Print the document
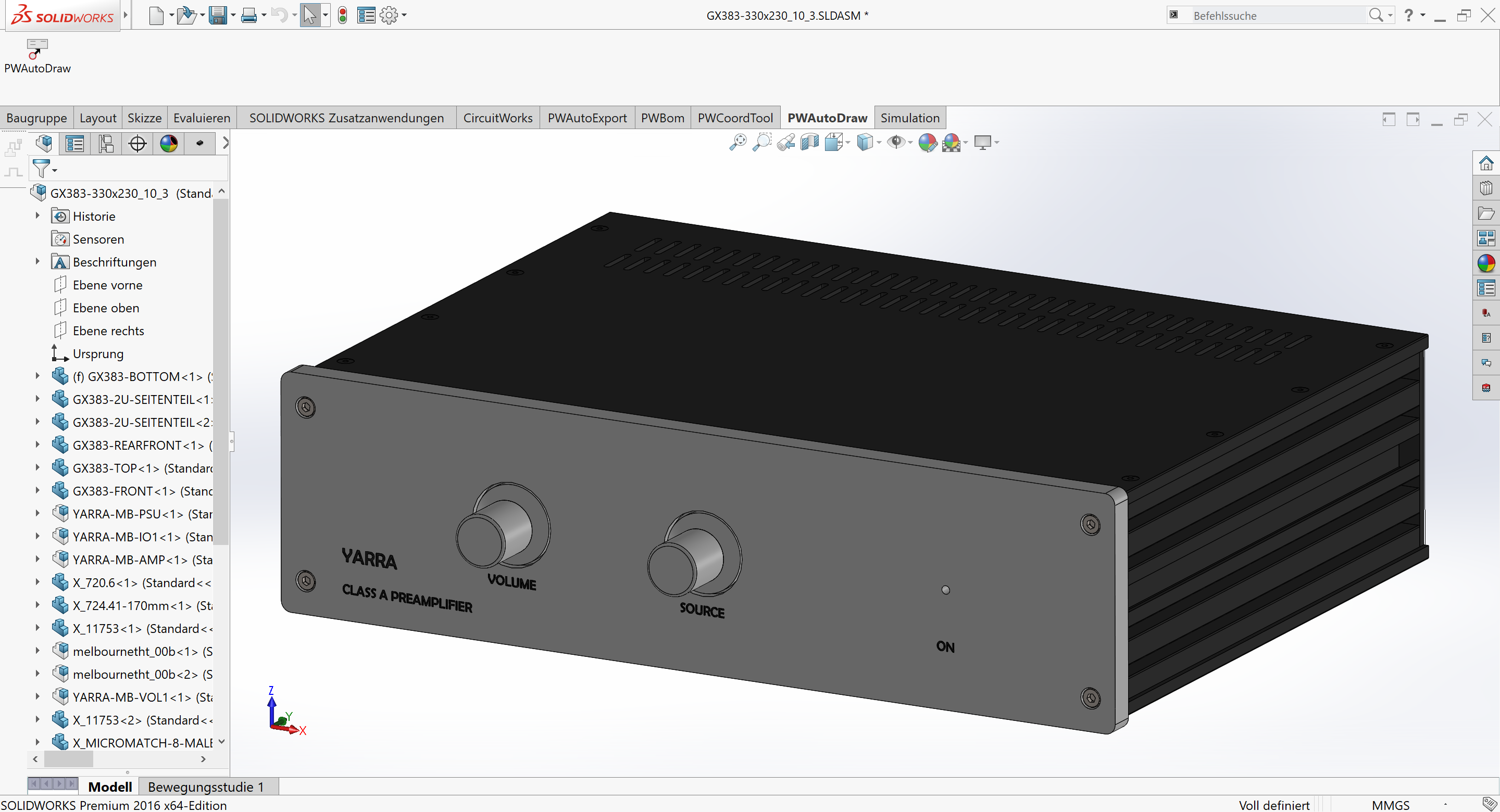 [248, 15]
